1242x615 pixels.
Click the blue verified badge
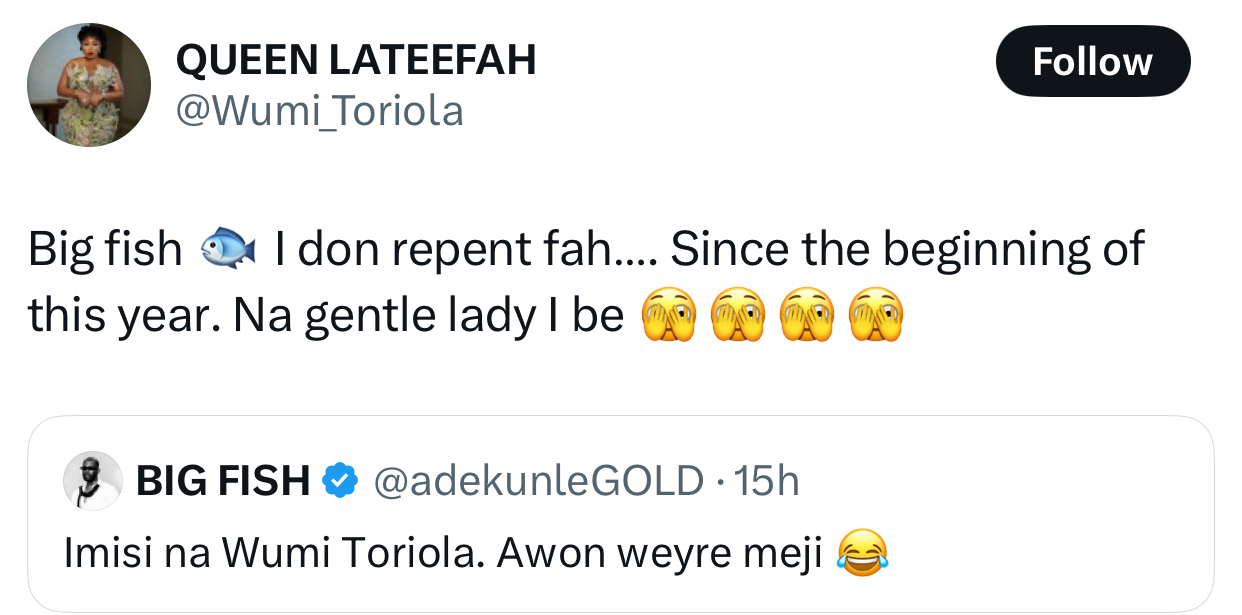(x=342, y=482)
